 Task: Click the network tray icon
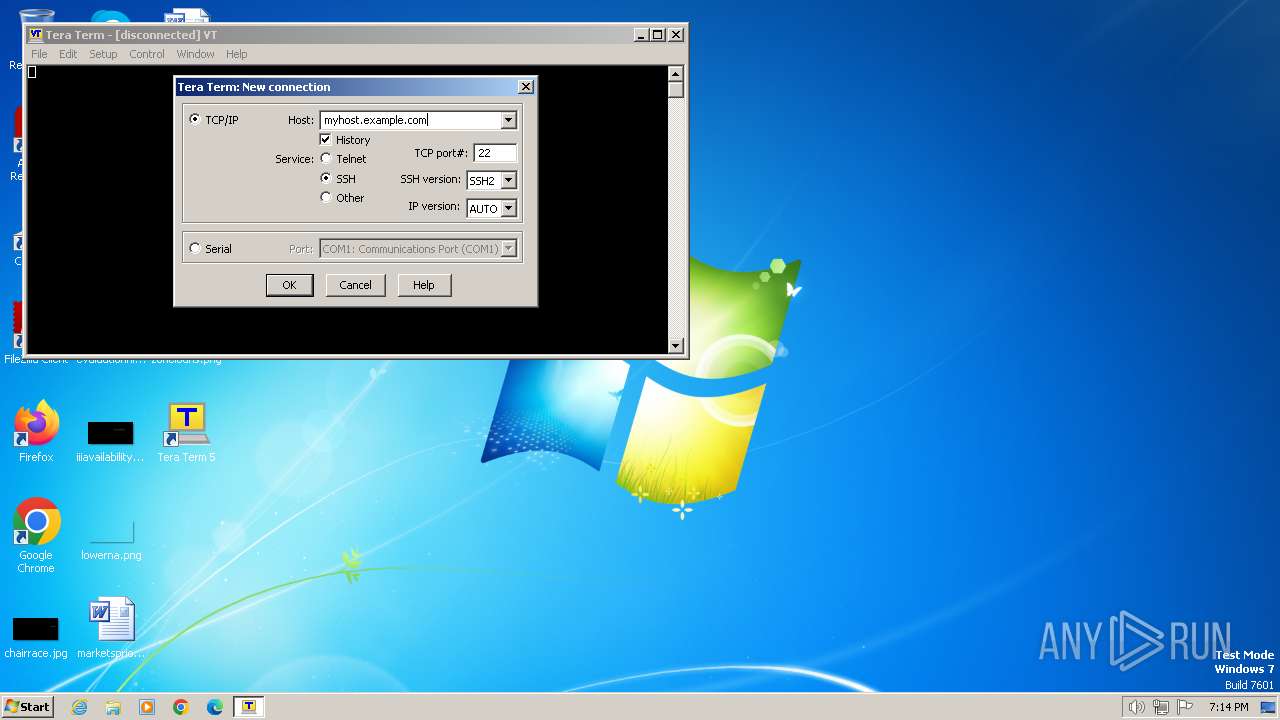pyautogui.click(x=1161, y=707)
